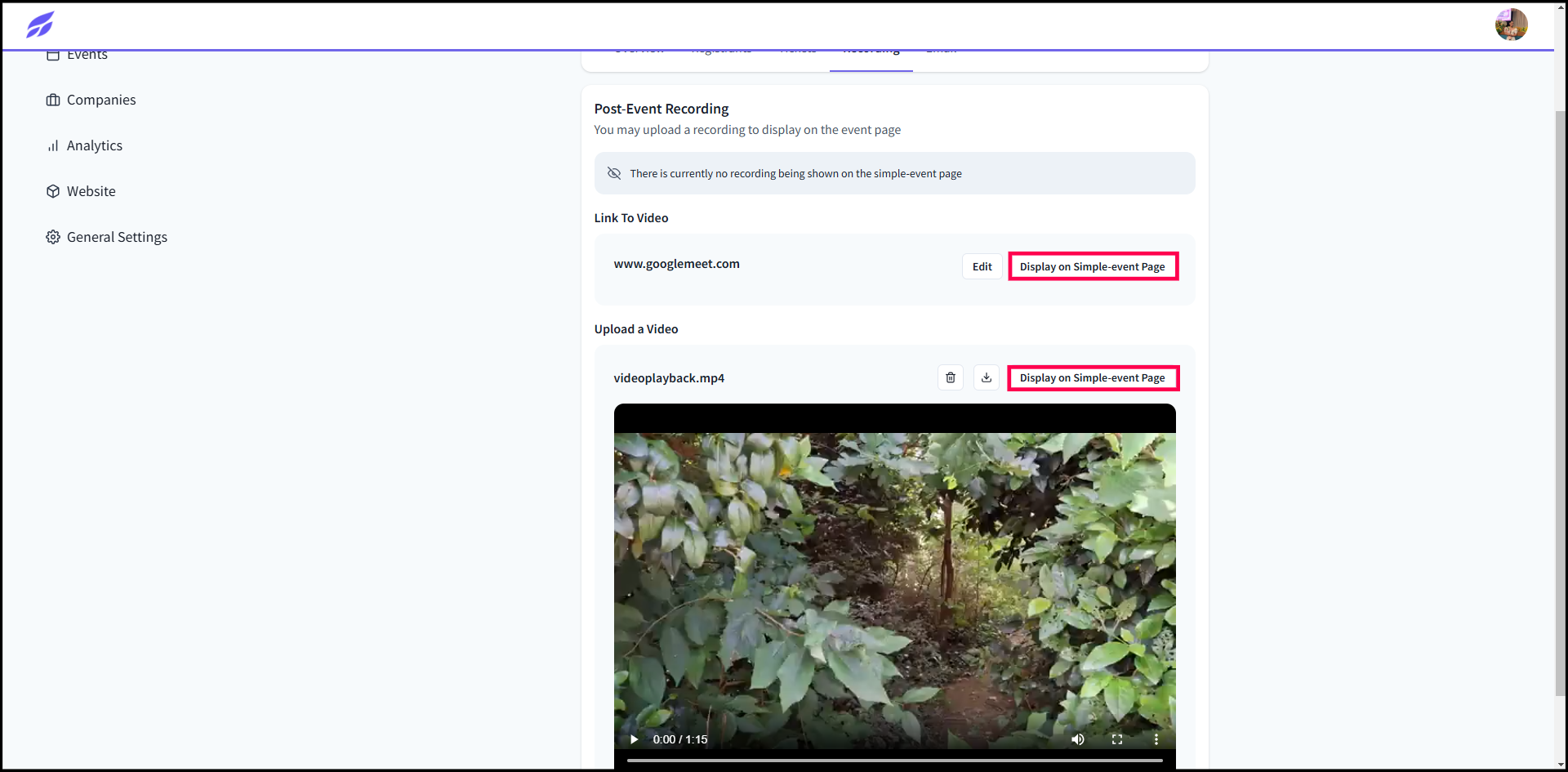This screenshot has width=1568, height=772.
Task: Delete the videoplayback.mp4 with trash icon
Action: coord(951,377)
